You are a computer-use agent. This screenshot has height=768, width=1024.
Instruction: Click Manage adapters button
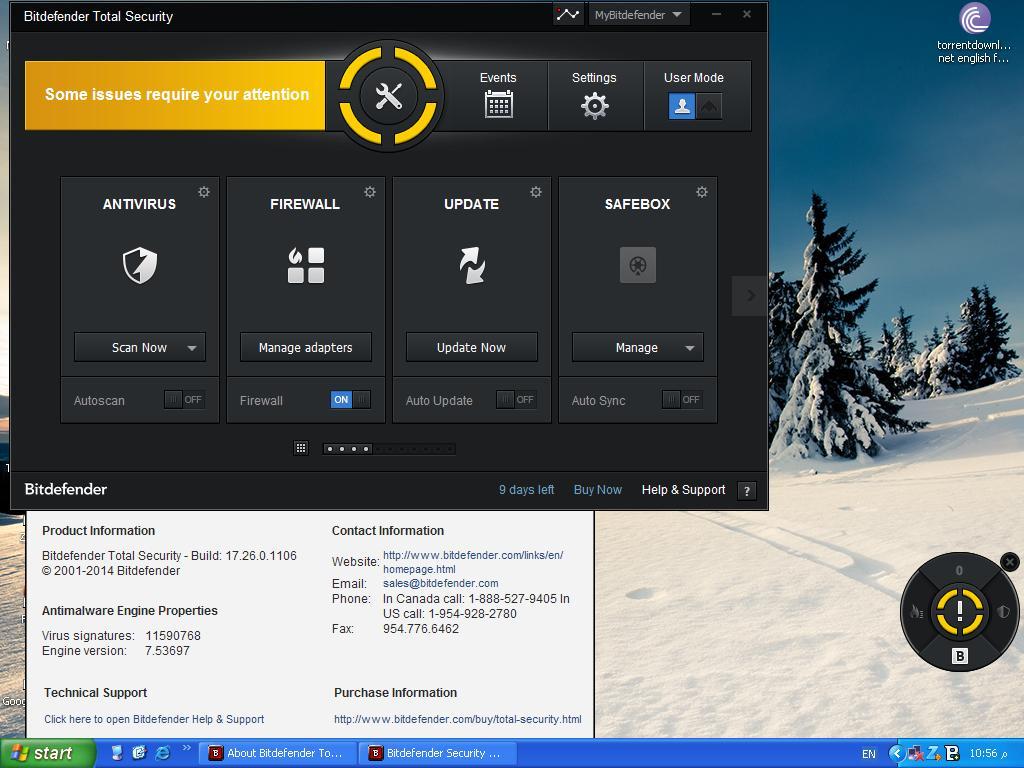pyautogui.click(x=306, y=347)
